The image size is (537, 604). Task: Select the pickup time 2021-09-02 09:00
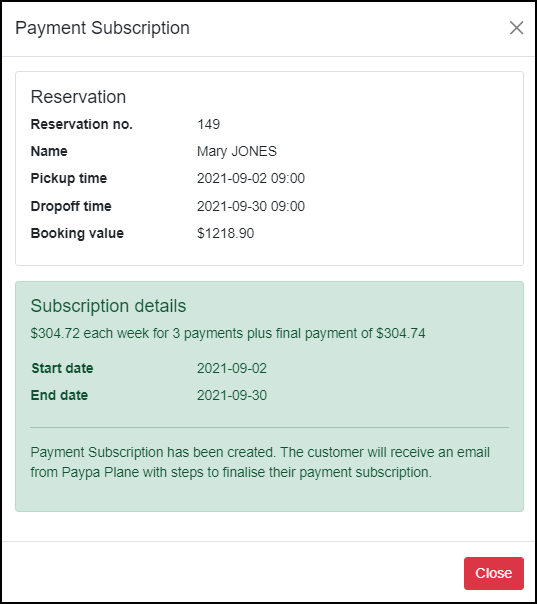[251, 178]
